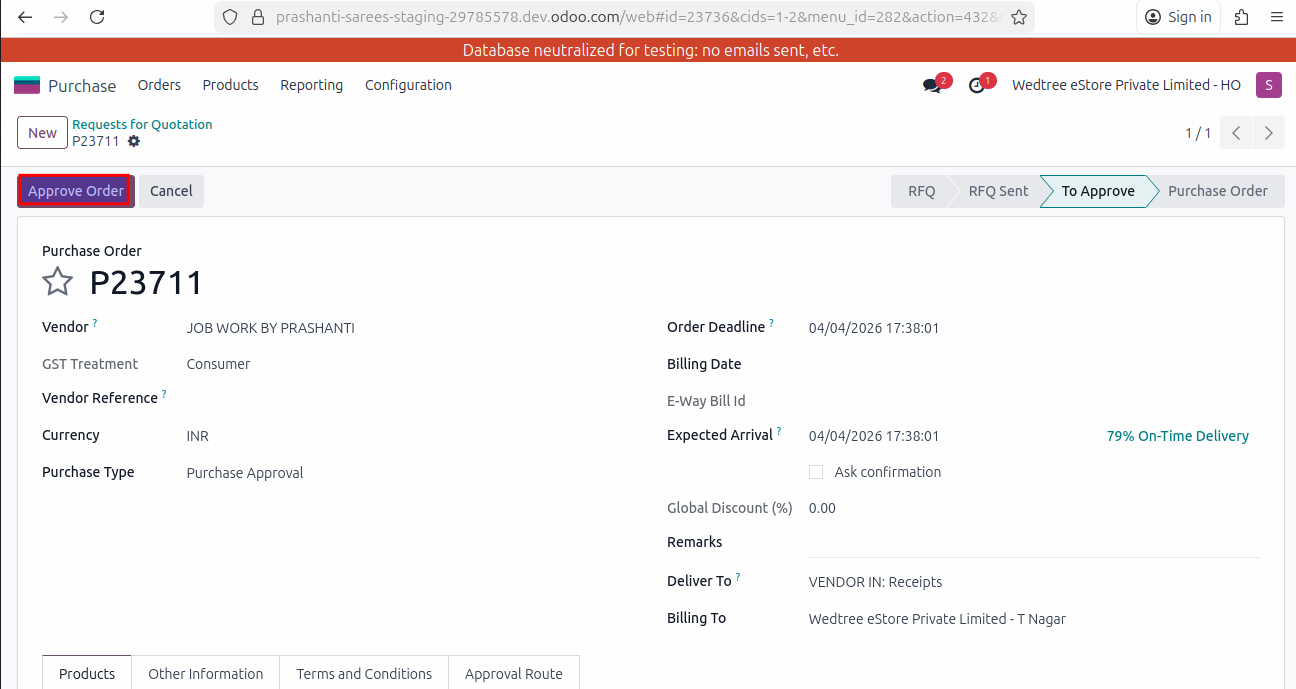Screen dimensions: 1296x689
Task: Go to next record arrow
Action: click(x=1269, y=133)
